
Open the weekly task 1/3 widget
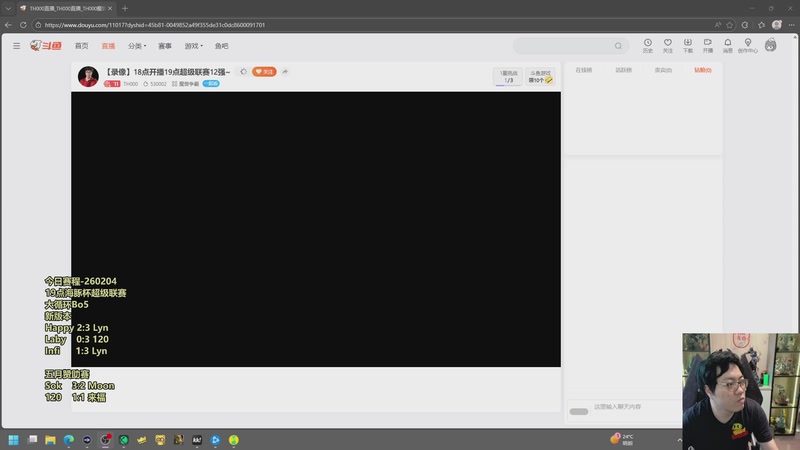coord(508,77)
